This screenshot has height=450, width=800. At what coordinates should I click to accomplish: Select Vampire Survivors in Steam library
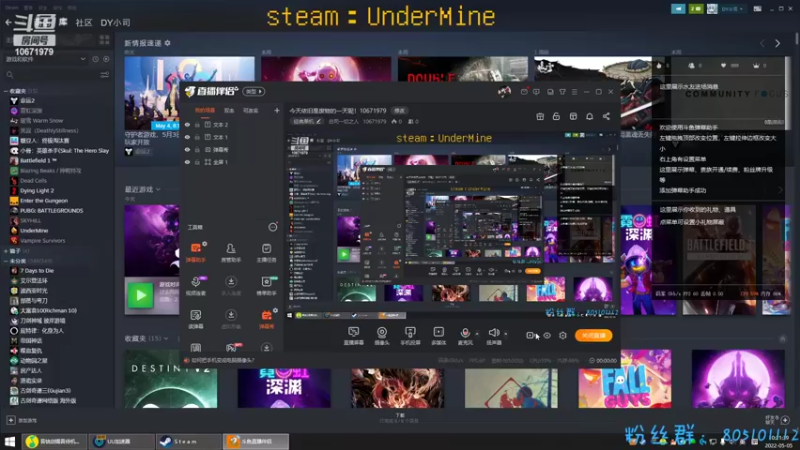[x=42, y=240]
